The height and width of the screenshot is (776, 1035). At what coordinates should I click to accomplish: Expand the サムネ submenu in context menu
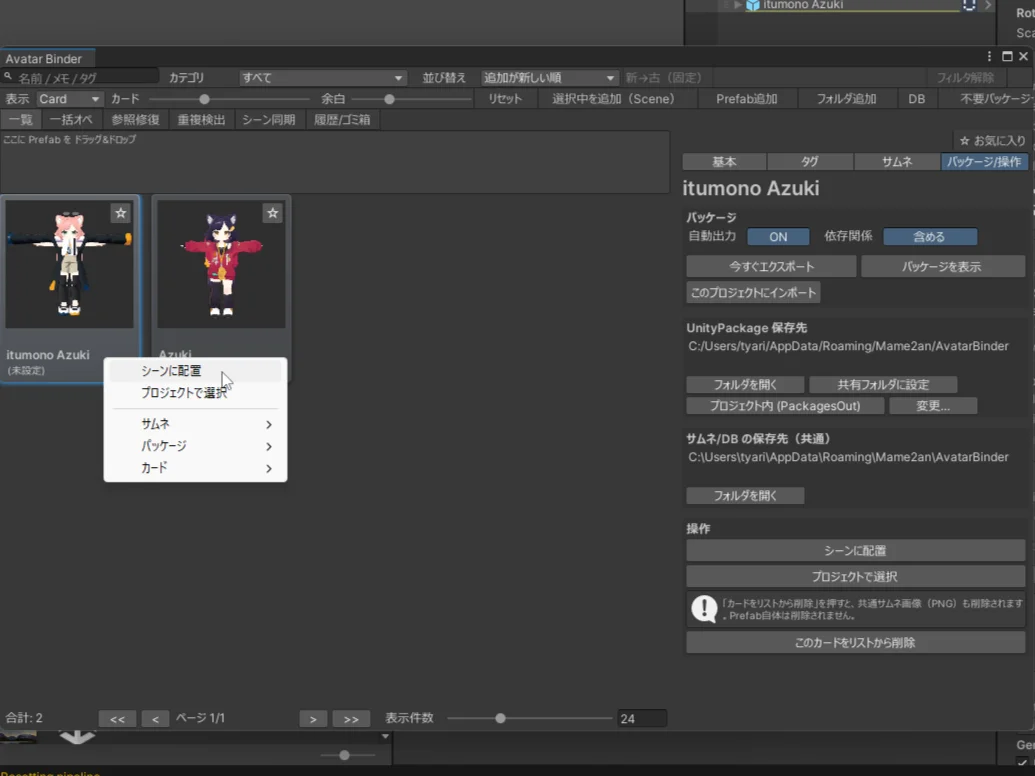coord(196,424)
